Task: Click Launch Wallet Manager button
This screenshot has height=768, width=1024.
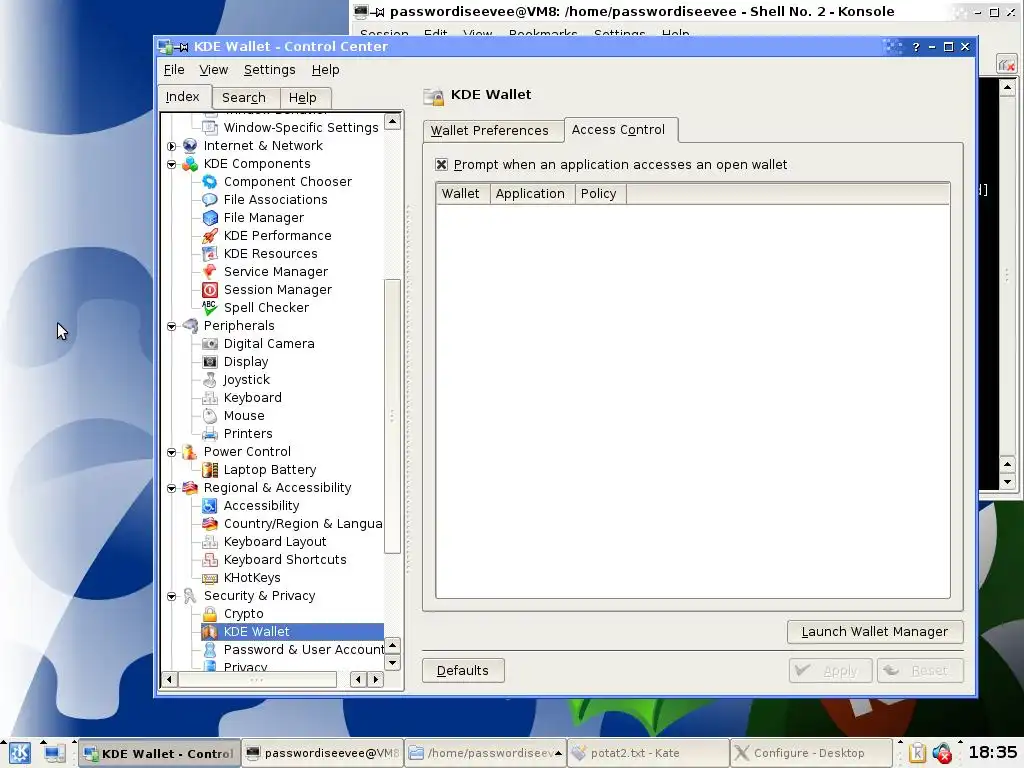Action: 874,632
